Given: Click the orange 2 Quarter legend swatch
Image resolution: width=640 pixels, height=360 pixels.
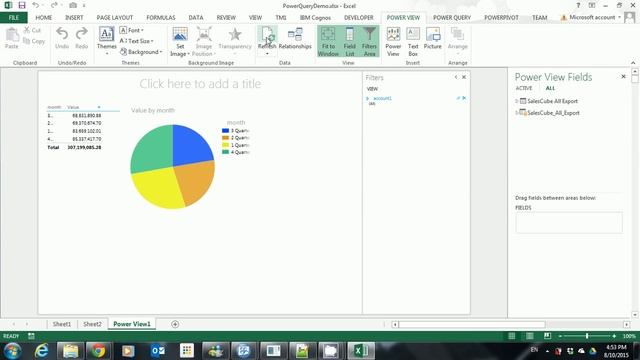Looking at the screenshot, I should click(x=225, y=138).
